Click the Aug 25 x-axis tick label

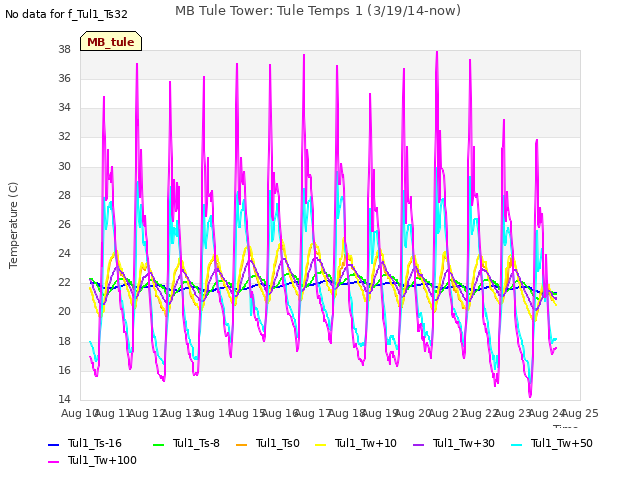[580, 413]
